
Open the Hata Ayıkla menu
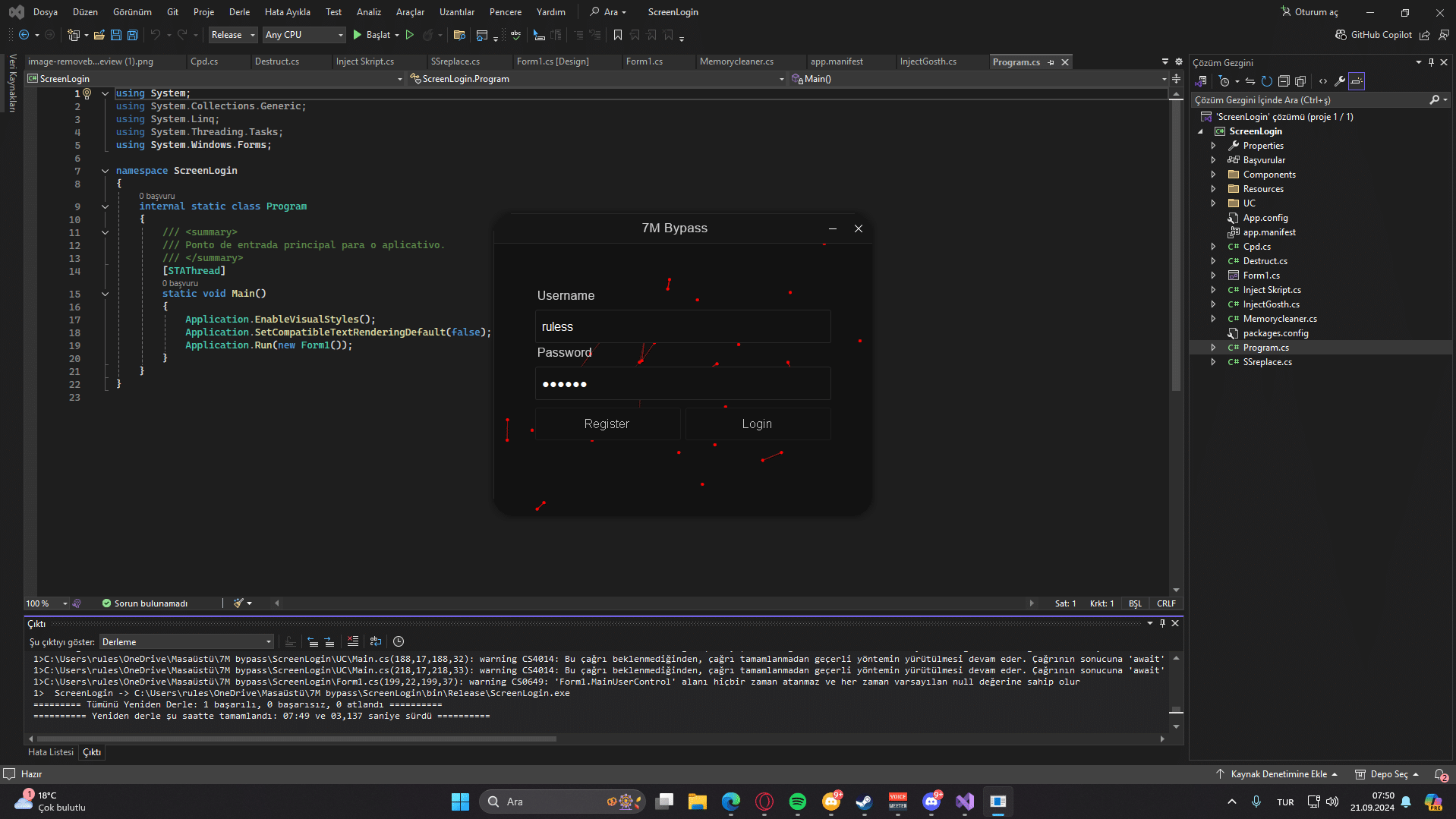[x=288, y=12]
